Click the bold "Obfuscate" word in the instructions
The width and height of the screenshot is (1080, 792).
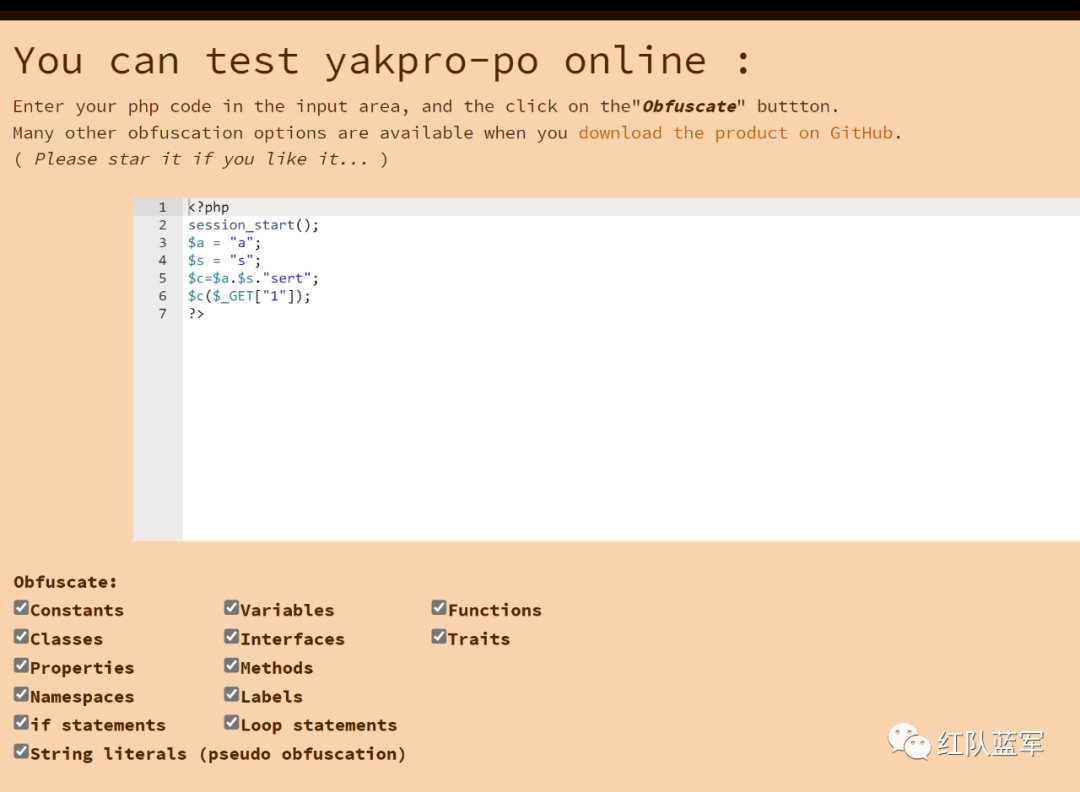pyautogui.click(x=689, y=107)
